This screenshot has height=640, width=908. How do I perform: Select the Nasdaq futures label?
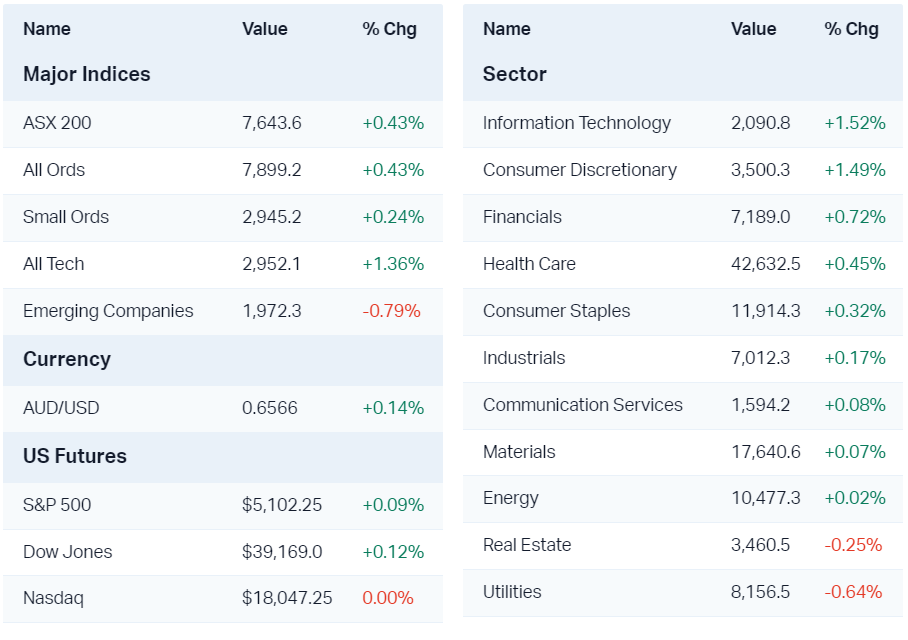click(x=53, y=599)
